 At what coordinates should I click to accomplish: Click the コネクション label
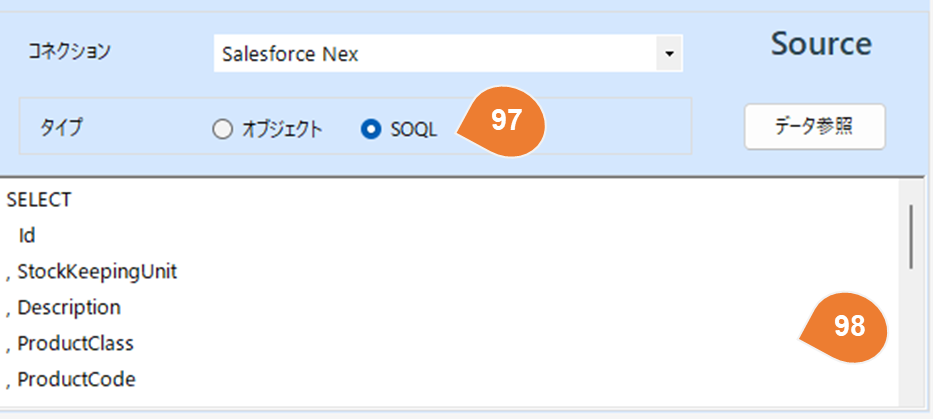coord(68,51)
